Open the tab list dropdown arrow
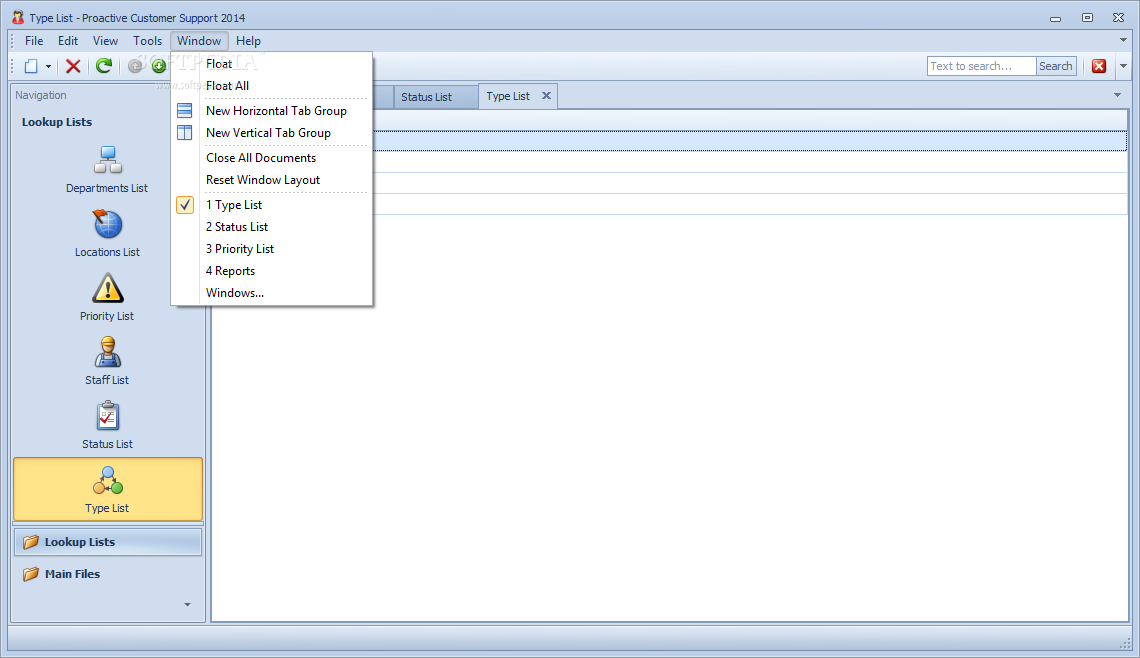 click(1117, 95)
